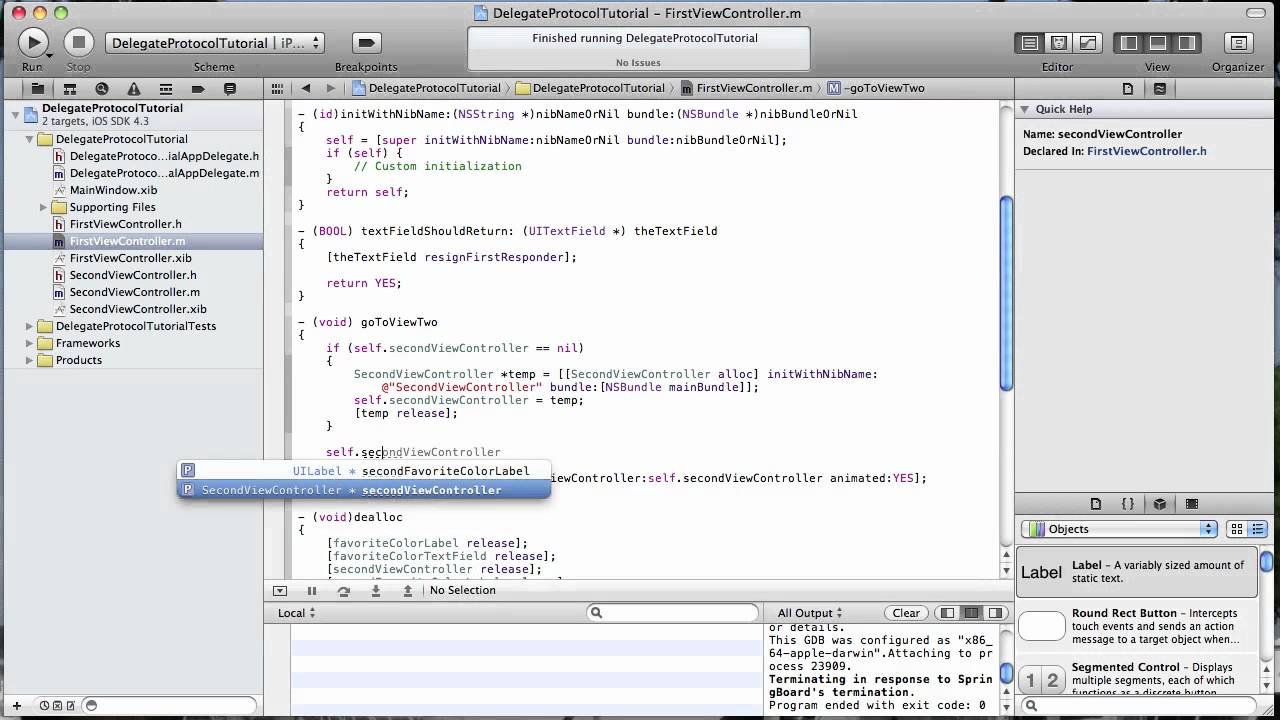The width and height of the screenshot is (1280, 720).
Task: Go back in editor history
Action: click(306, 88)
